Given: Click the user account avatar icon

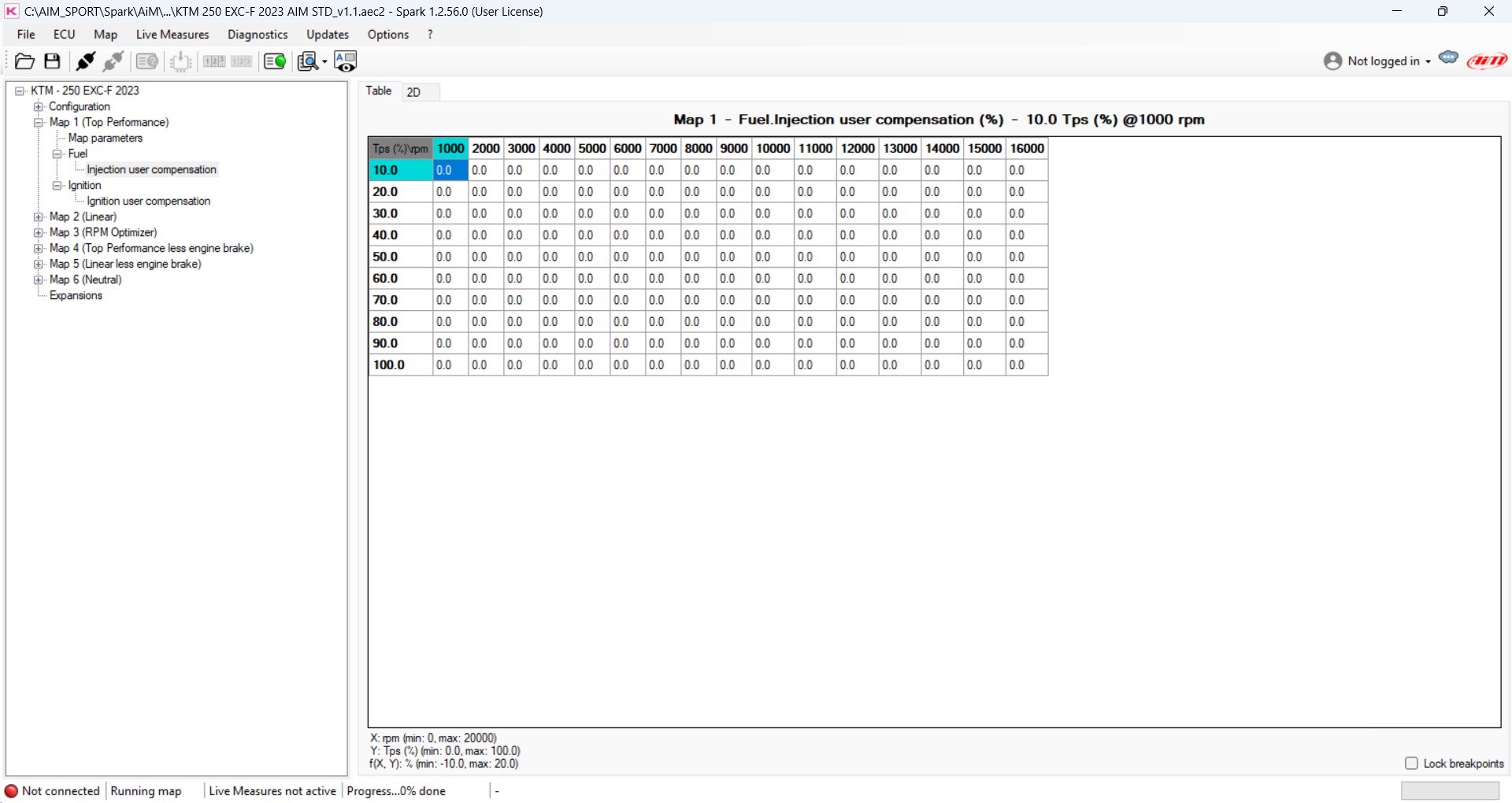Looking at the screenshot, I should tap(1332, 61).
